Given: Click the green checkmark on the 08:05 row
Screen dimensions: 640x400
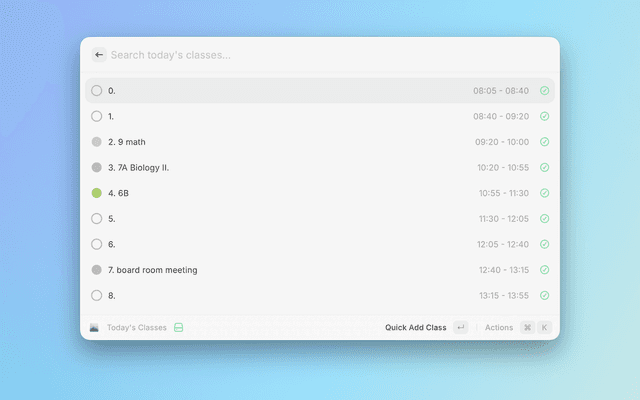Looking at the screenshot, I should [544, 91].
